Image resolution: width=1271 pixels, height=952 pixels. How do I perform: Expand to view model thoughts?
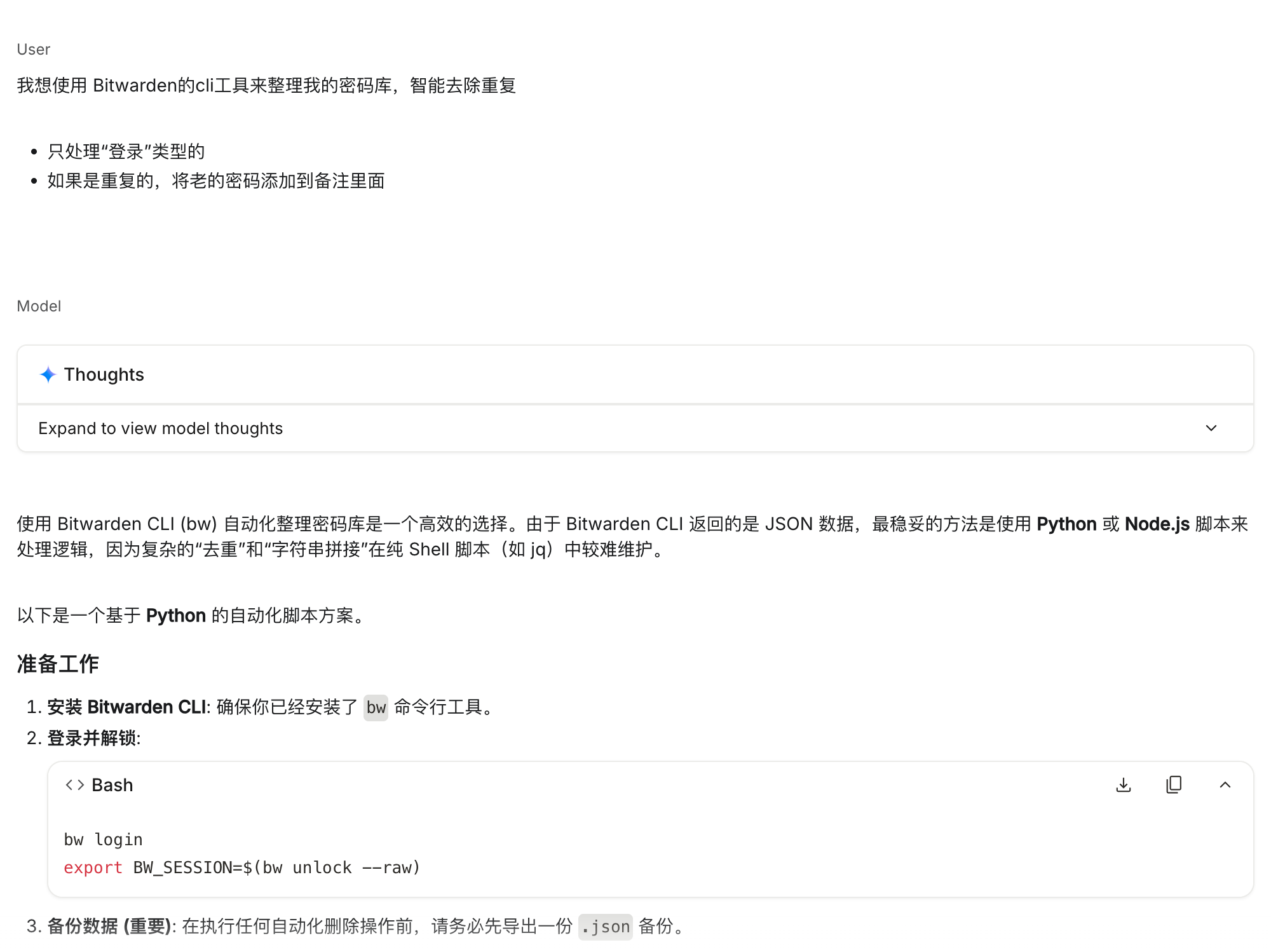[160, 428]
